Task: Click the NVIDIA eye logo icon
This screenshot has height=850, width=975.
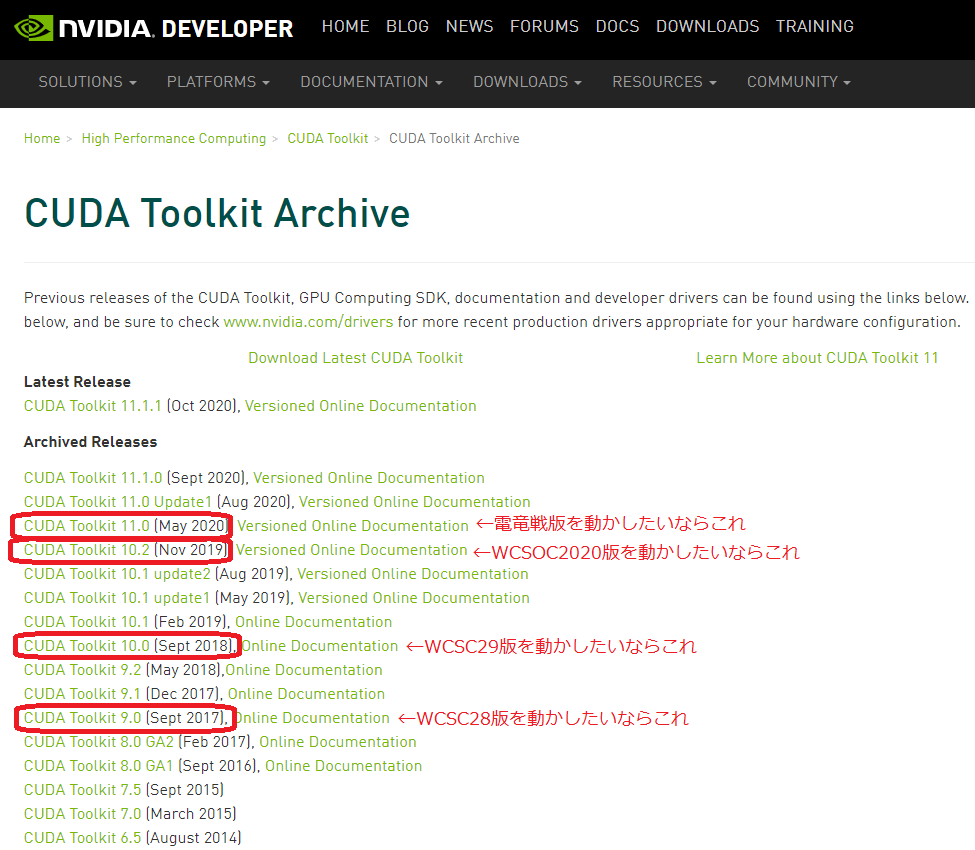Action: click(x=34, y=29)
